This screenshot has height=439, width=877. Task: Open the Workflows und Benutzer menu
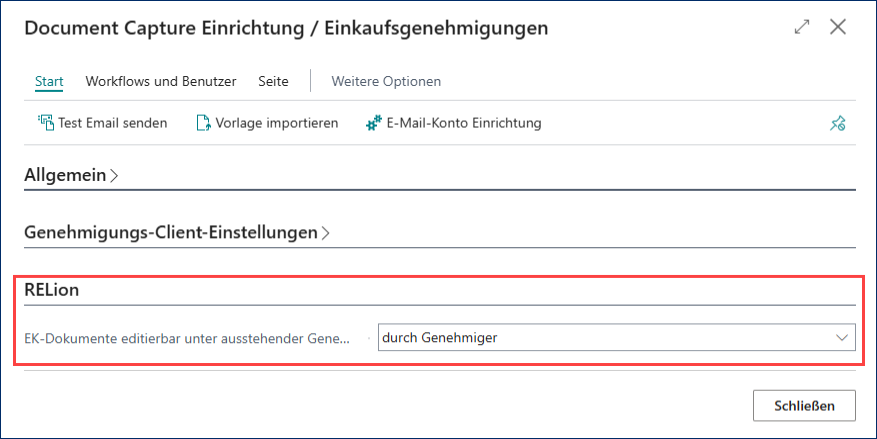161,81
